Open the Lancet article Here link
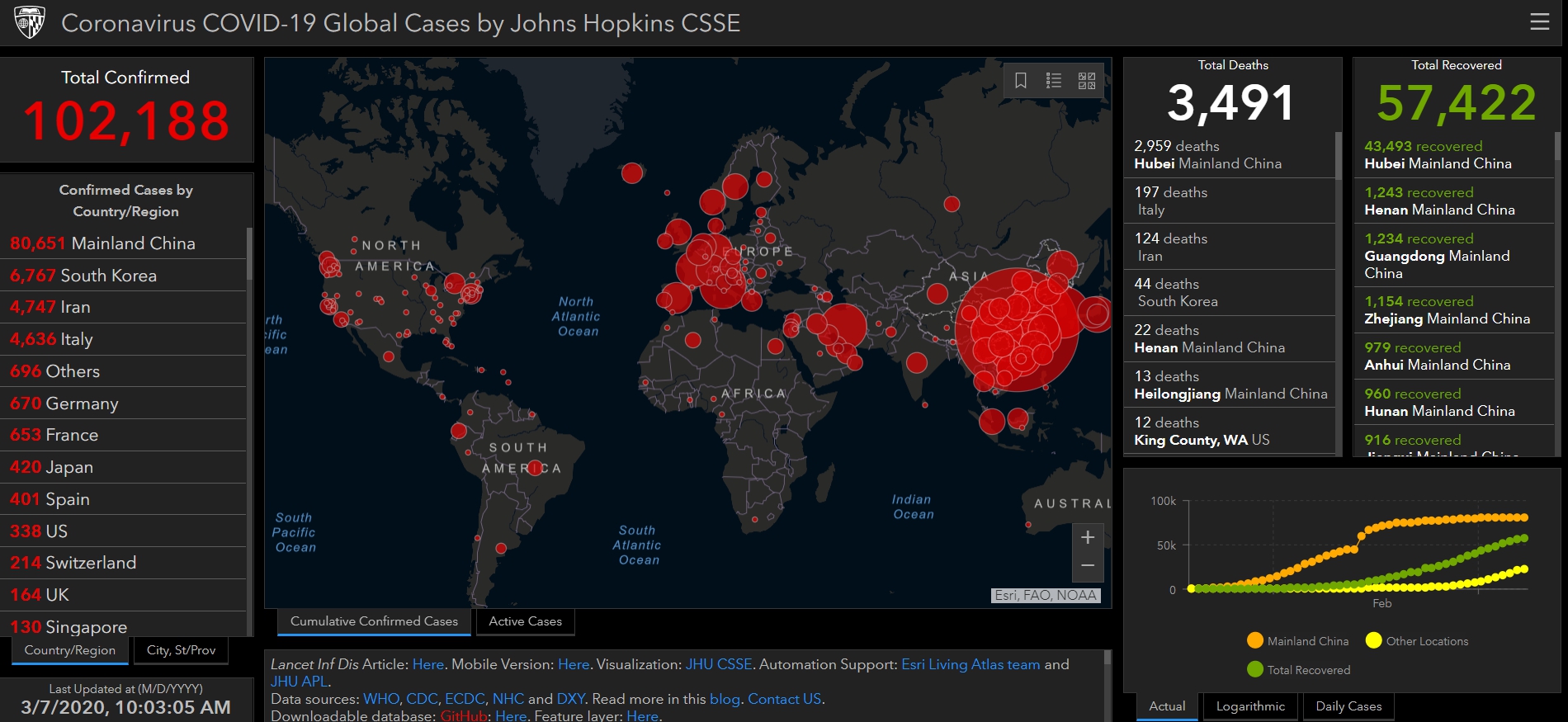 (x=427, y=664)
